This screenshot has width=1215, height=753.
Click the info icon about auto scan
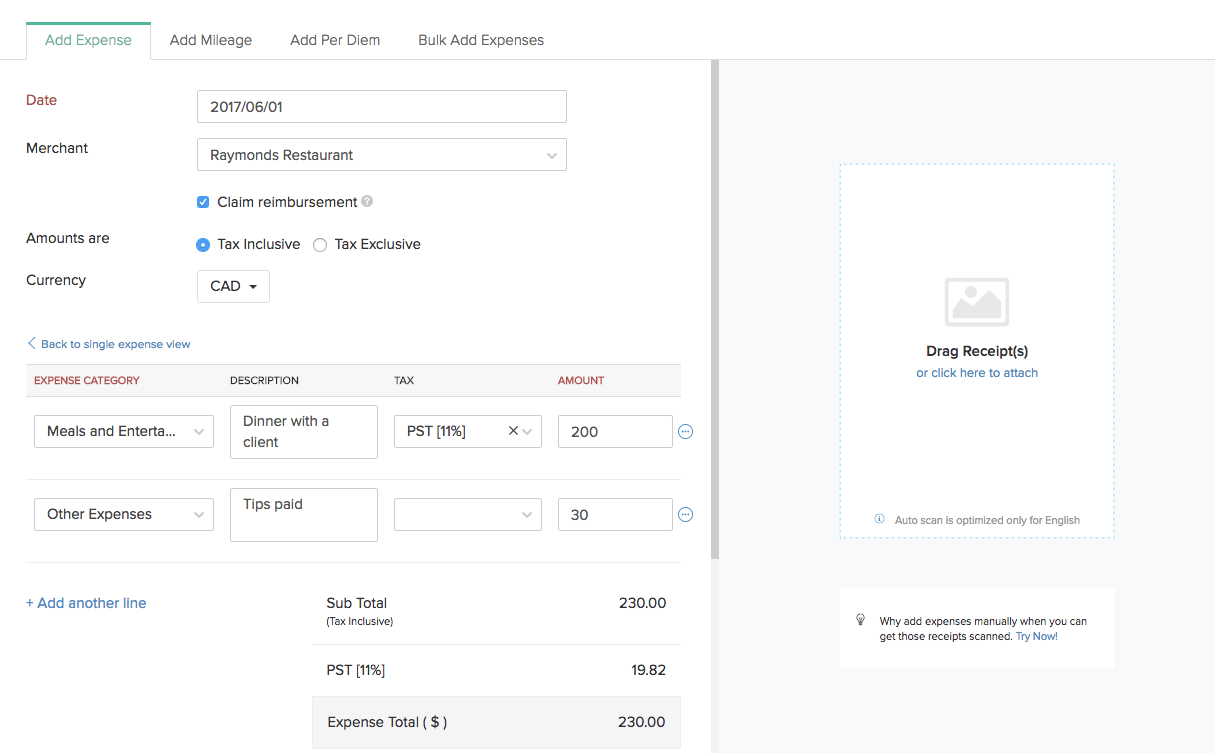878,519
